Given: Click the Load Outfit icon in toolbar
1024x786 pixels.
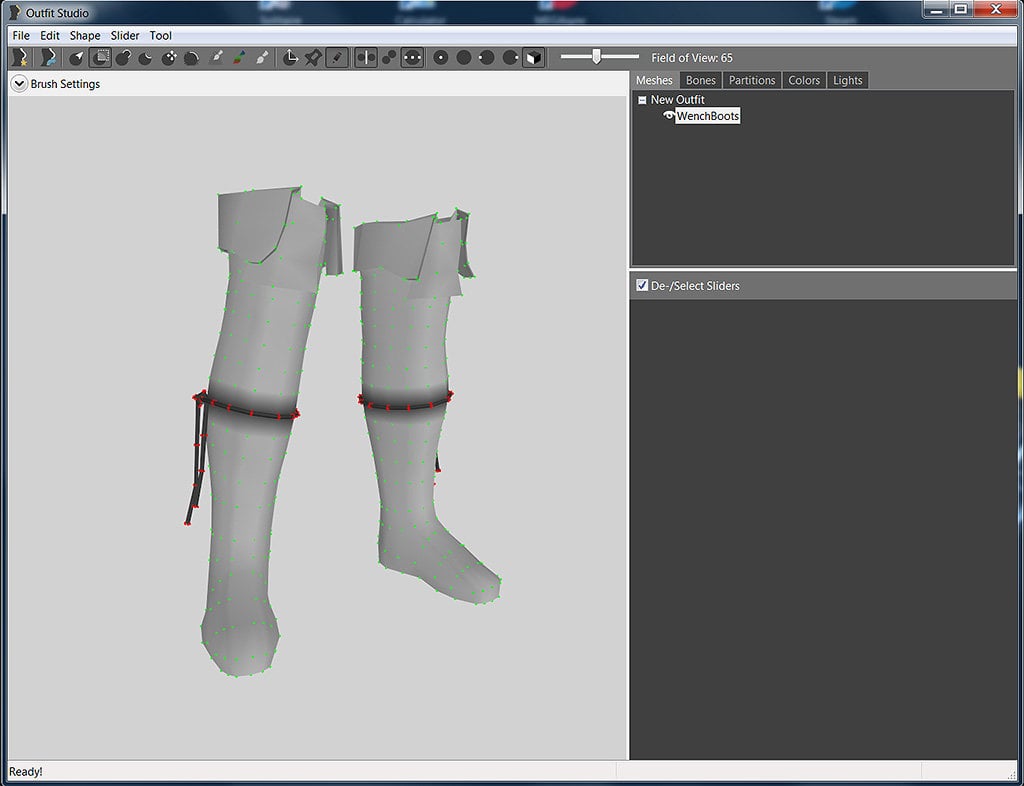Looking at the screenshot, I should [x=48, y=57].
